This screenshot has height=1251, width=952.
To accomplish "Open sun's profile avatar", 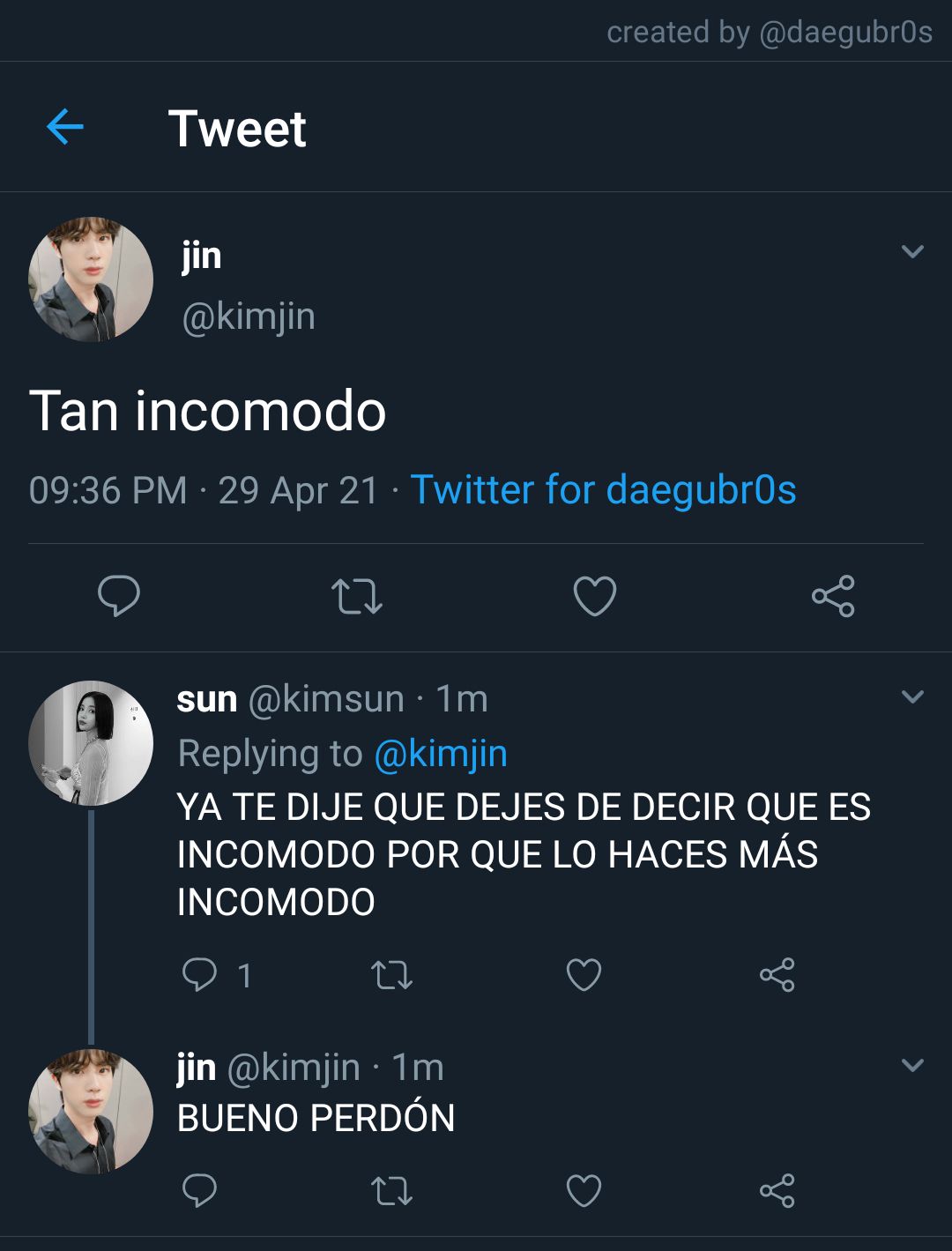I will click(x=91, y=743).
